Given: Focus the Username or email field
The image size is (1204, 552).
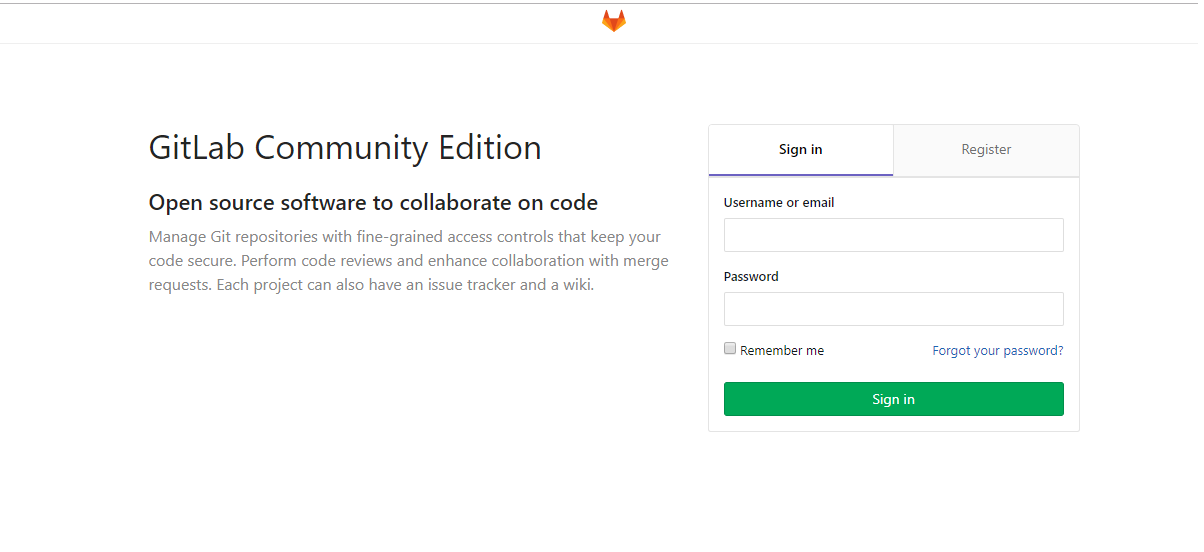Looking at the screenshot, I should point(894,235).
